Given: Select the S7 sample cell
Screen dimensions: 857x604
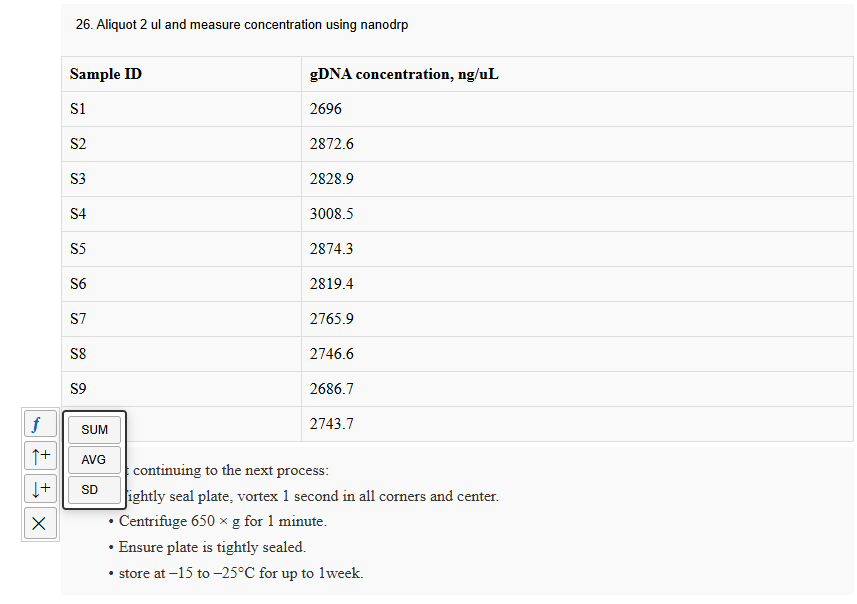Looking at the screenshot, I should [x=79, y=319].
